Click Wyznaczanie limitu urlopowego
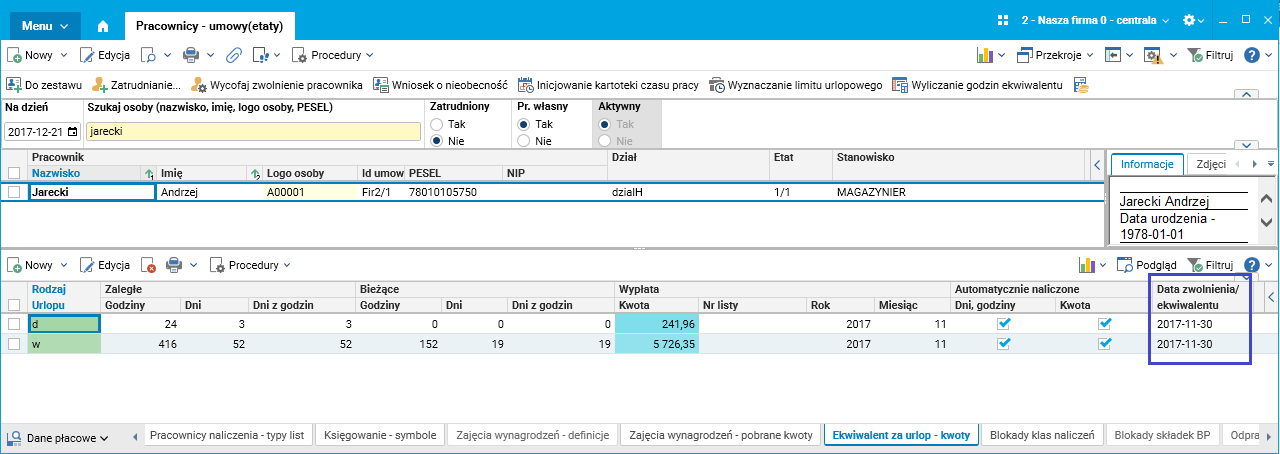 (x=796, y=85)
